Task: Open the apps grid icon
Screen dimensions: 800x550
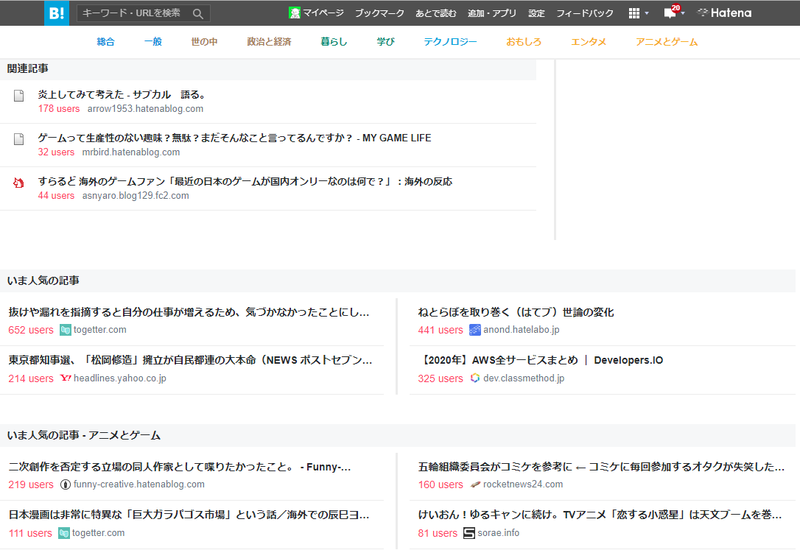Action: [634, 13]
